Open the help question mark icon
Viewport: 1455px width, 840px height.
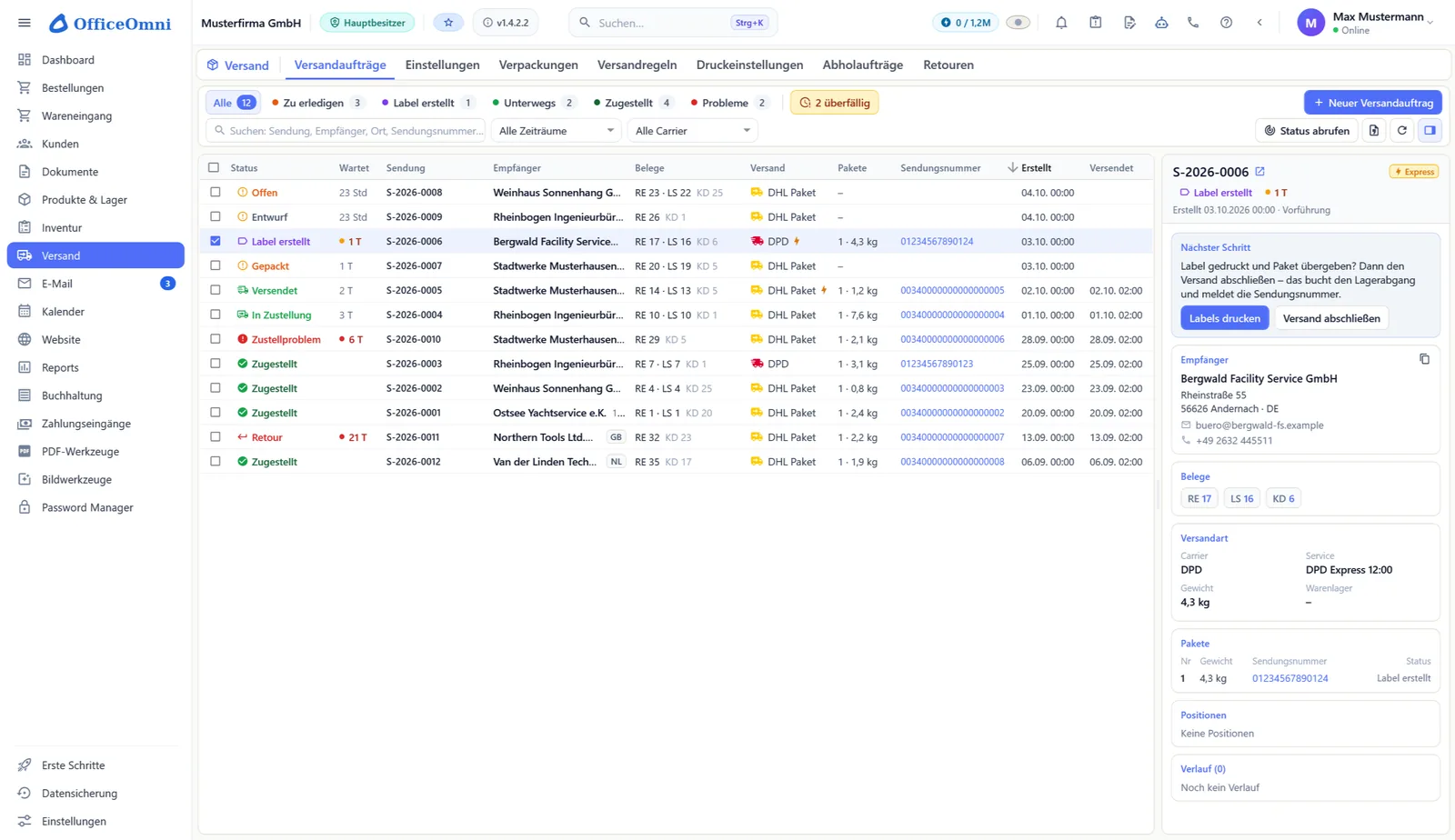pos(1226,23)
